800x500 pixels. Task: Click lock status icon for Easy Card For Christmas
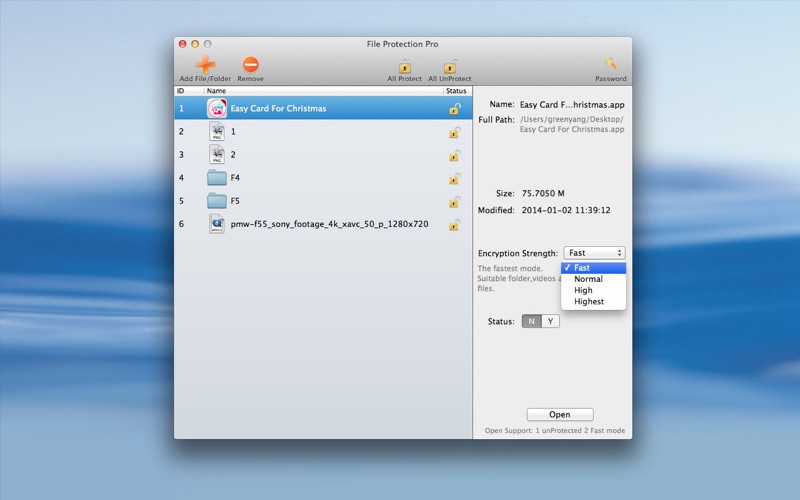[455, 109]
